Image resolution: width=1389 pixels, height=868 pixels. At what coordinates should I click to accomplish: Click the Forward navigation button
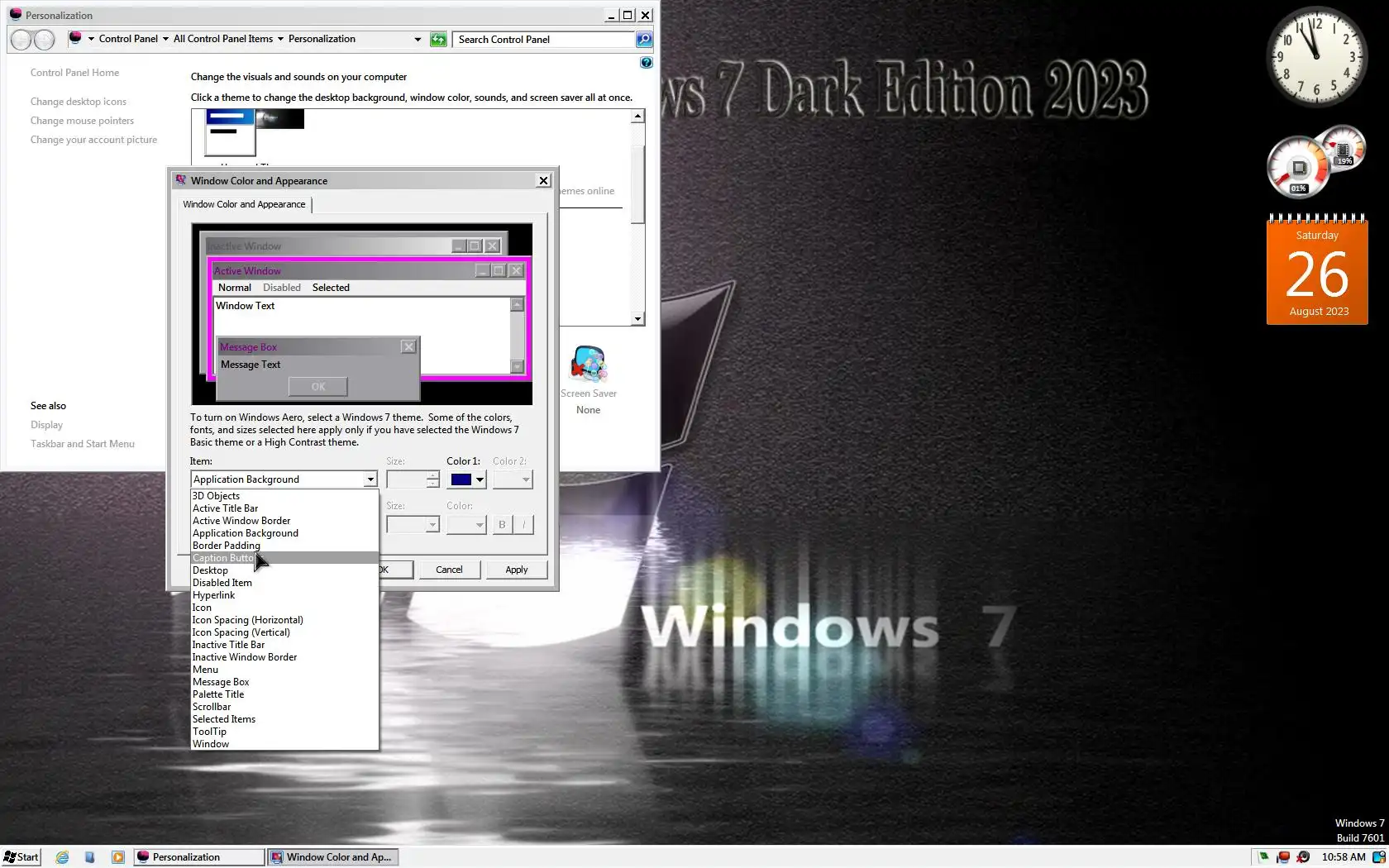pos(45,39)
